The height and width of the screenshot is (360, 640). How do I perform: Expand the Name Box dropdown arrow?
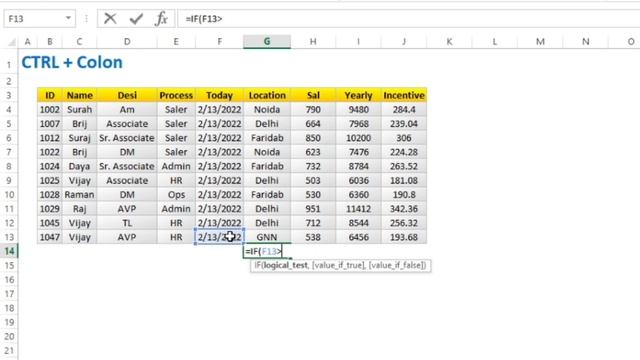click(x=68, y=18)
